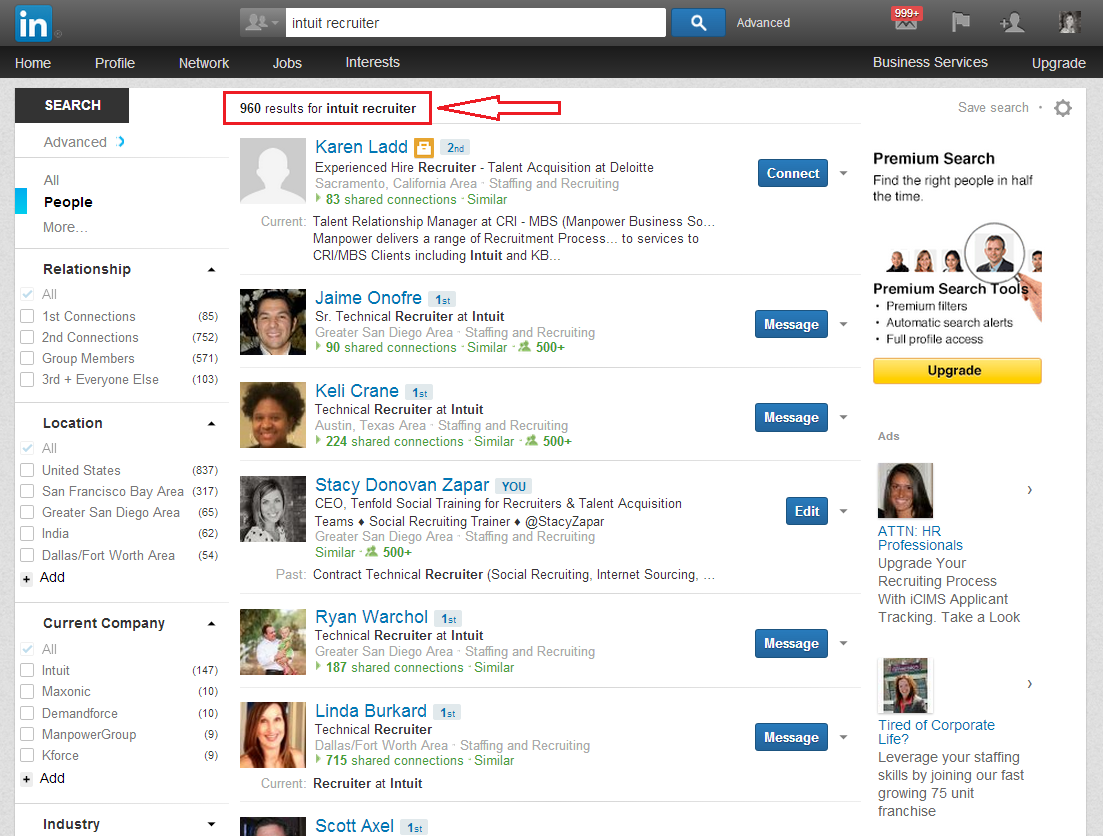1103x836 pixels.
Task: Collapse the Location filter section
Action: 211,424
